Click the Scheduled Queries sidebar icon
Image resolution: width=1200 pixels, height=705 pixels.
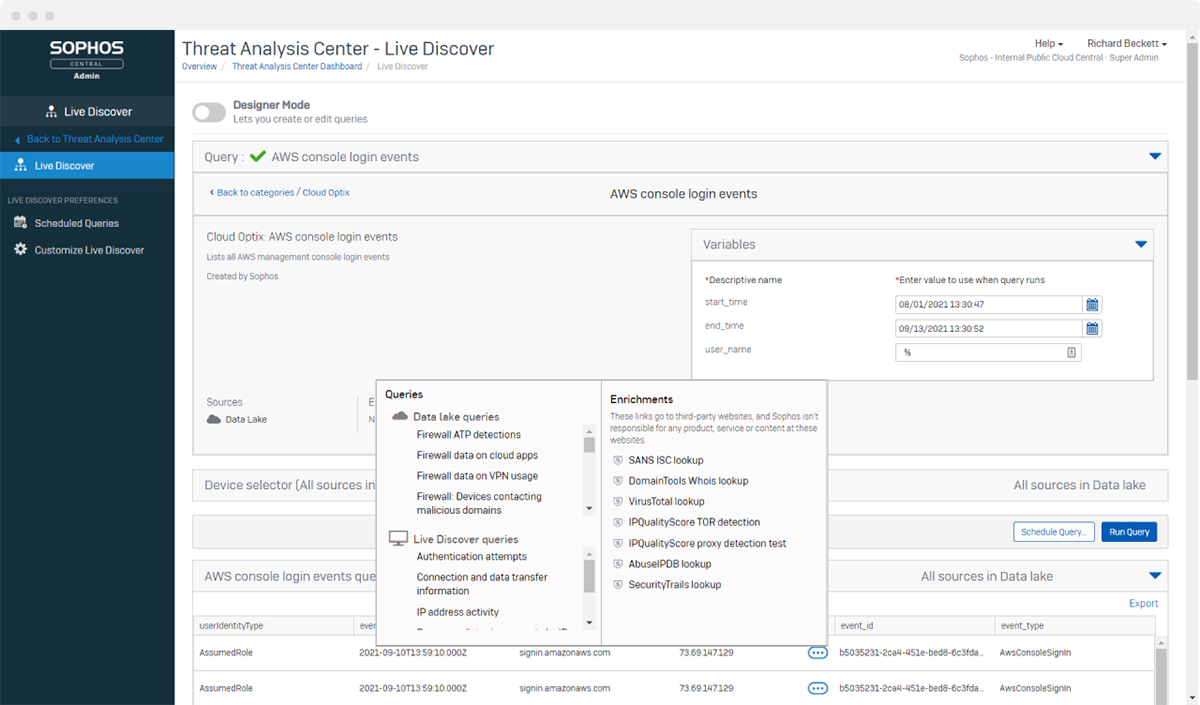tap(20, 223)
